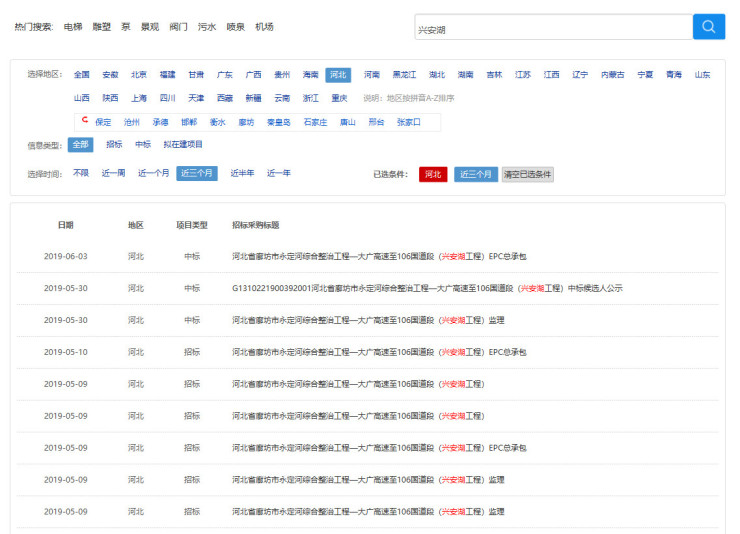Click 清空已选条件 button
This screenshot has height=534, width=740.
coord(527,174)
